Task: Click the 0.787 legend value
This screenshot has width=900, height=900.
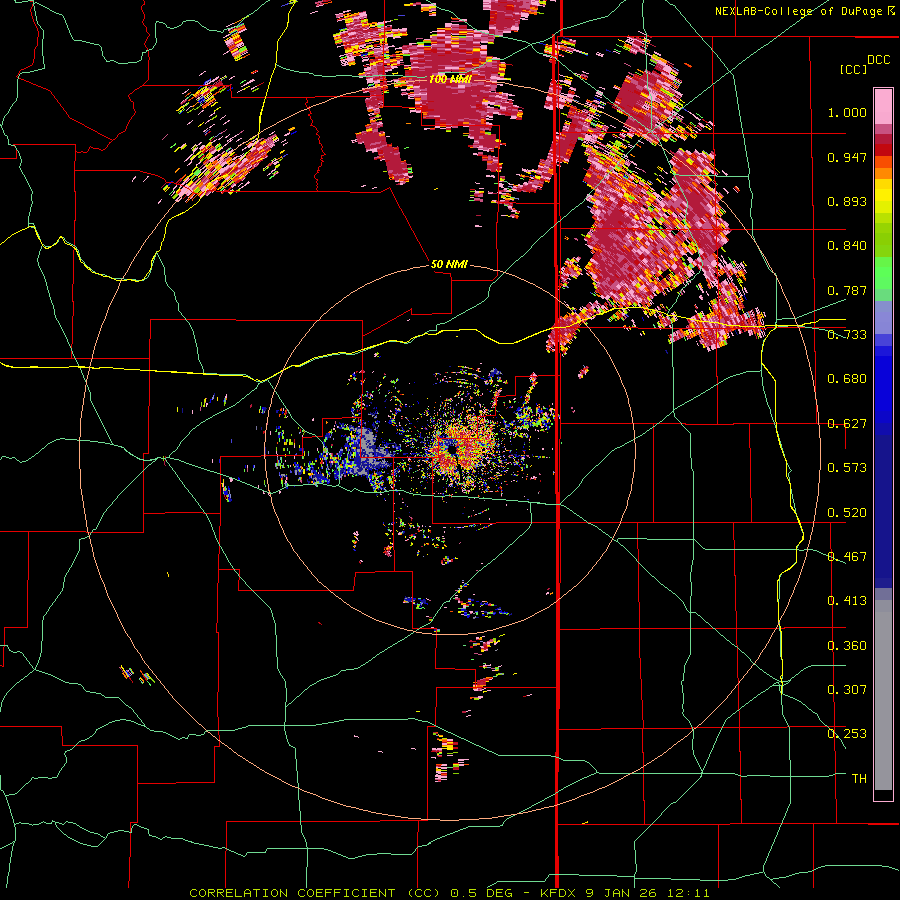Action: (847, 290)
